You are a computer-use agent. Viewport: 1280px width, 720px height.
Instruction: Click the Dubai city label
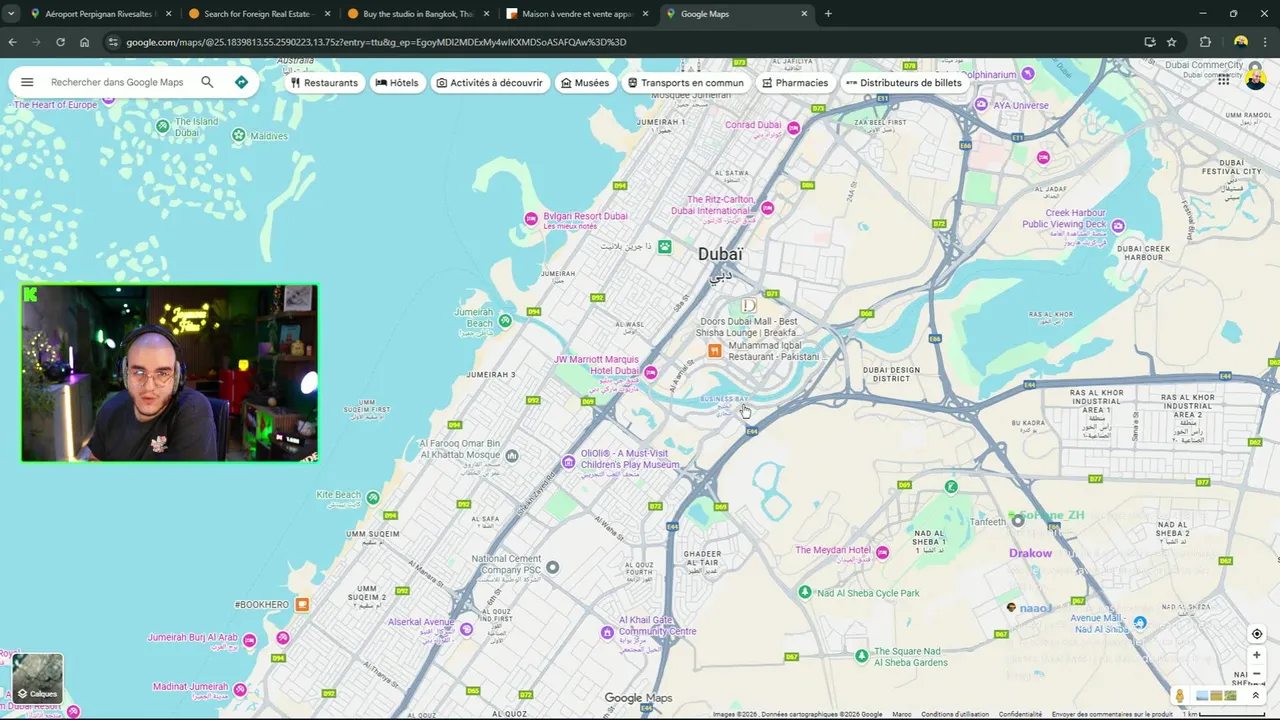tap(720, 255)
